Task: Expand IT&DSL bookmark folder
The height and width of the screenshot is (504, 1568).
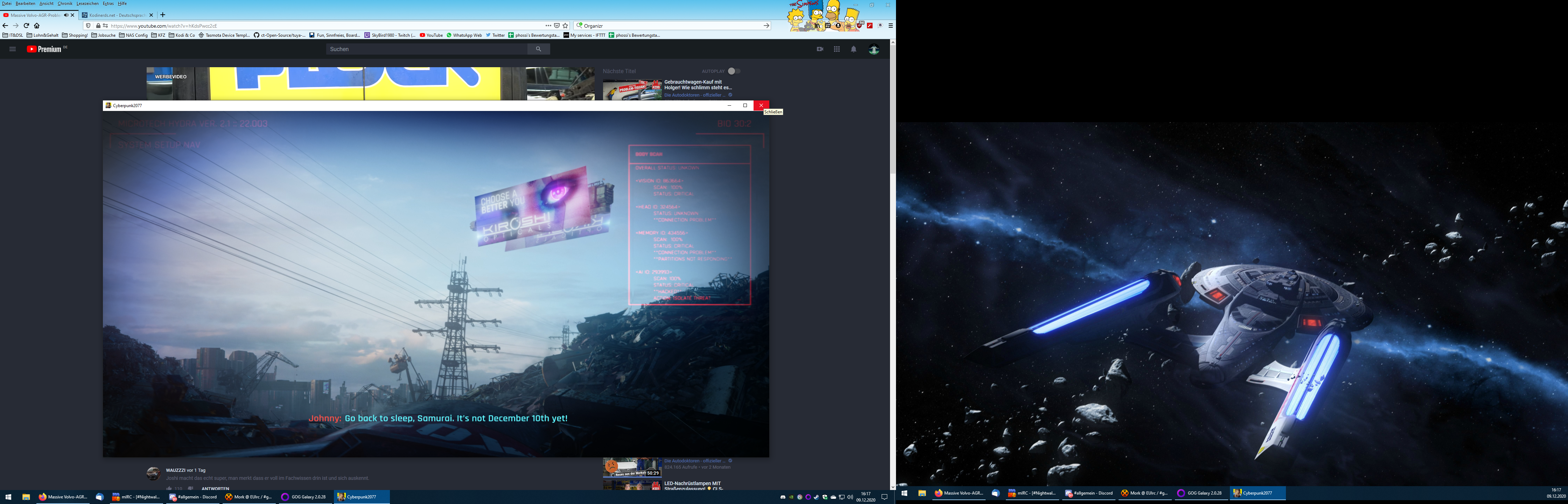Action: (x=13, y=35)
